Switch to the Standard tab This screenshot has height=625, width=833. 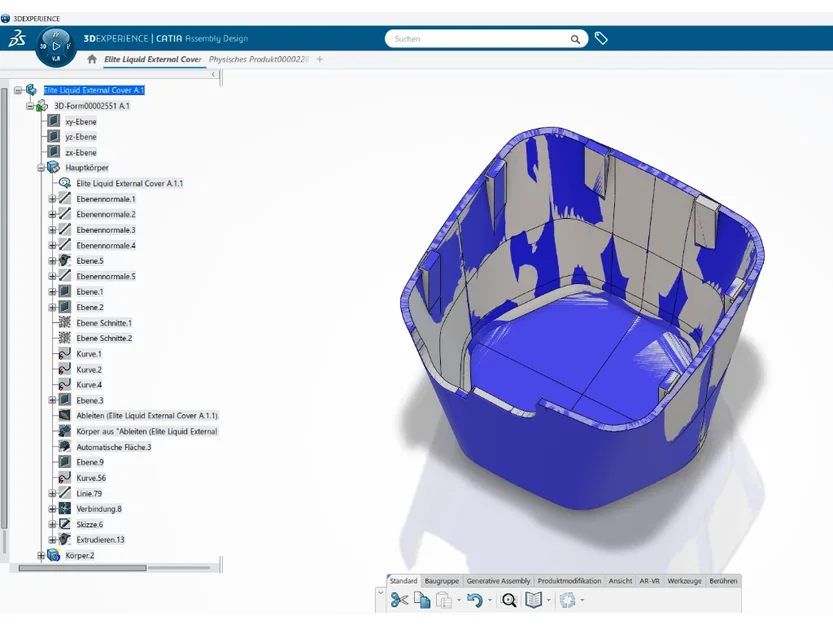point(403,581)
